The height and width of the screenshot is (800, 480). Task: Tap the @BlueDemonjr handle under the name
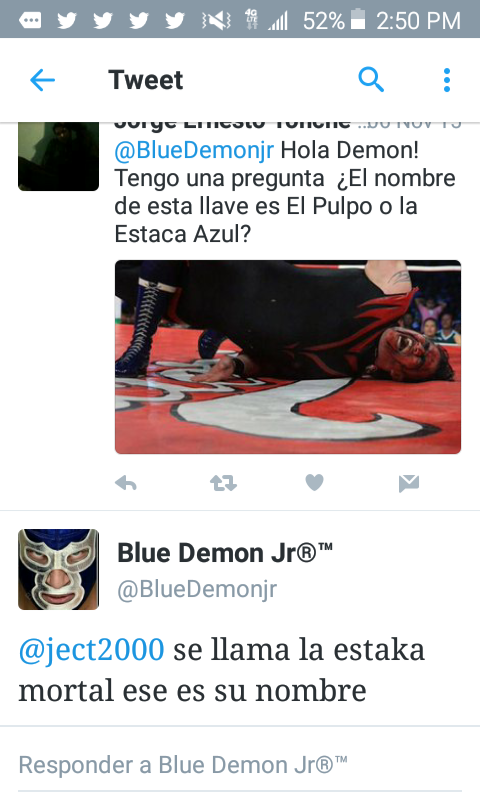click(x=197, y=589)
